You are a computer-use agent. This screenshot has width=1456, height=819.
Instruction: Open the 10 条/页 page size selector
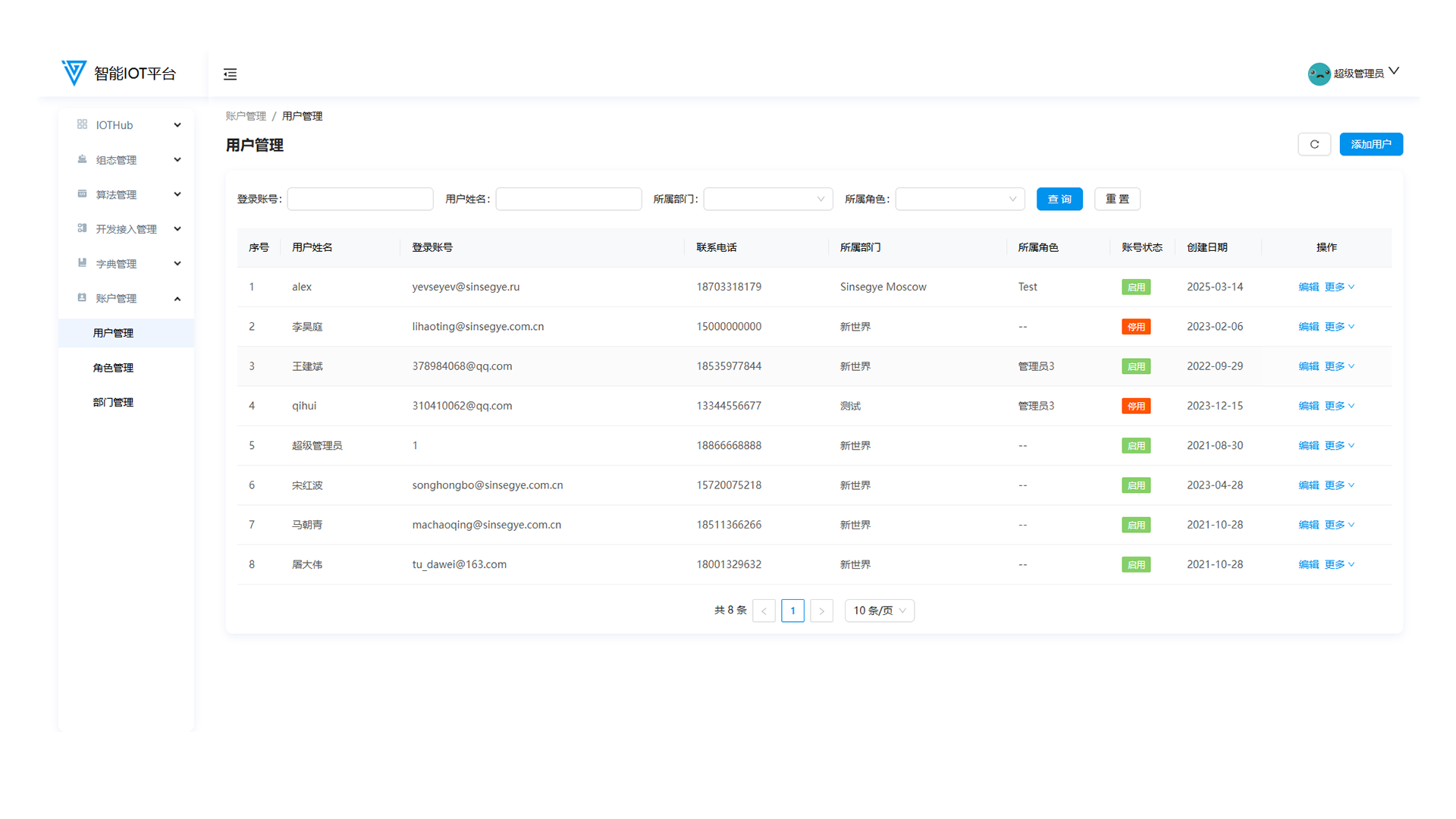[879, 610]
